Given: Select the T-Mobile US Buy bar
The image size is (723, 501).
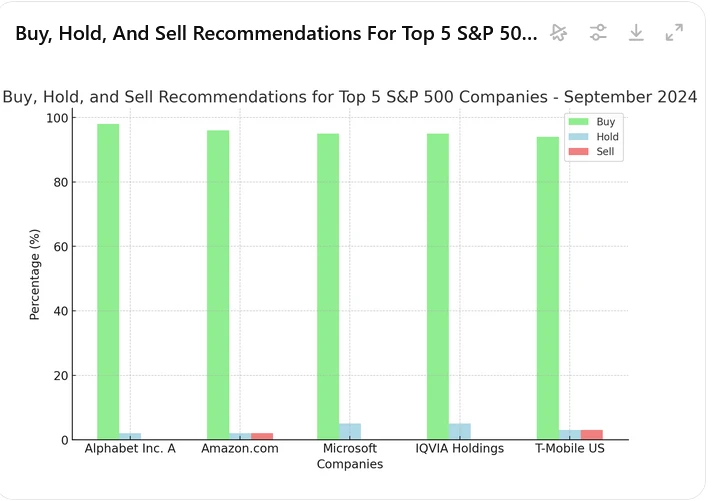Looking at the screenshot, I should pos(548,288).
